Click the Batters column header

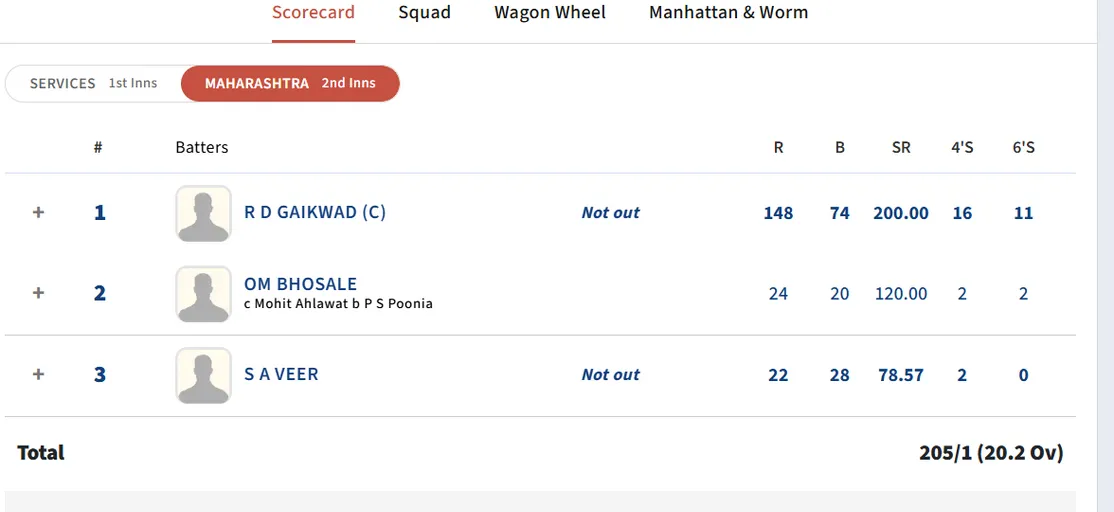tap(202, 148)
